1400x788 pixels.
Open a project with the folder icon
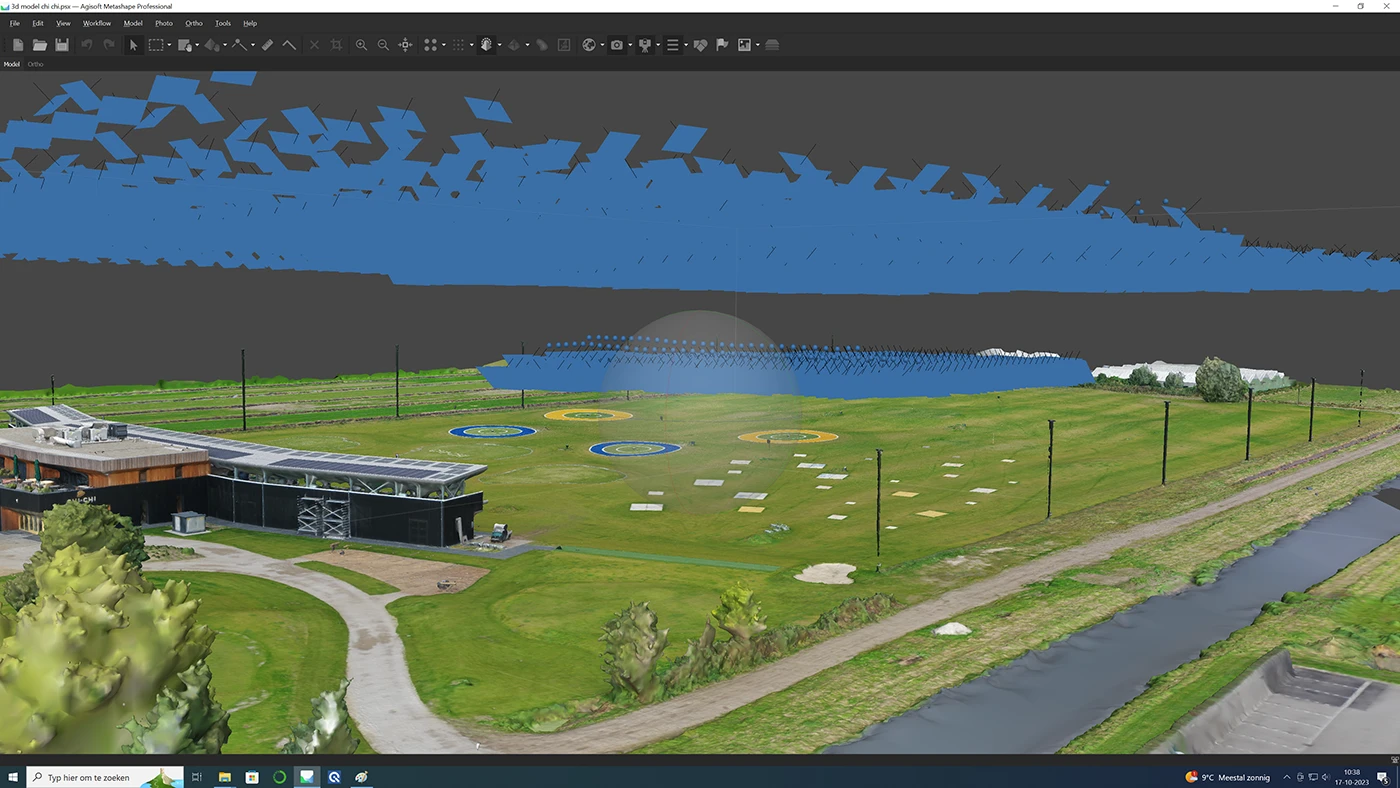40,45
